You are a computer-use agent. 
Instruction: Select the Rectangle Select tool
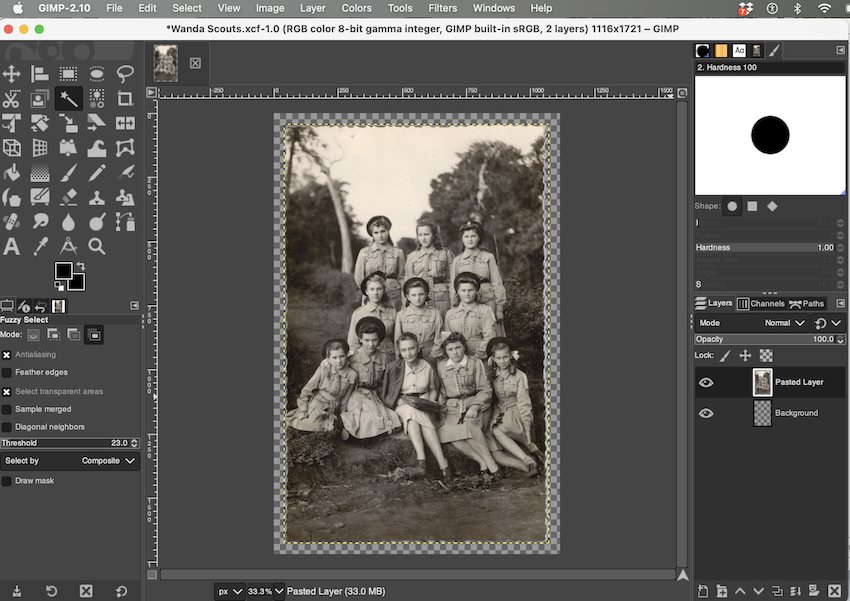pyautogui.click(x=68, y=73)
